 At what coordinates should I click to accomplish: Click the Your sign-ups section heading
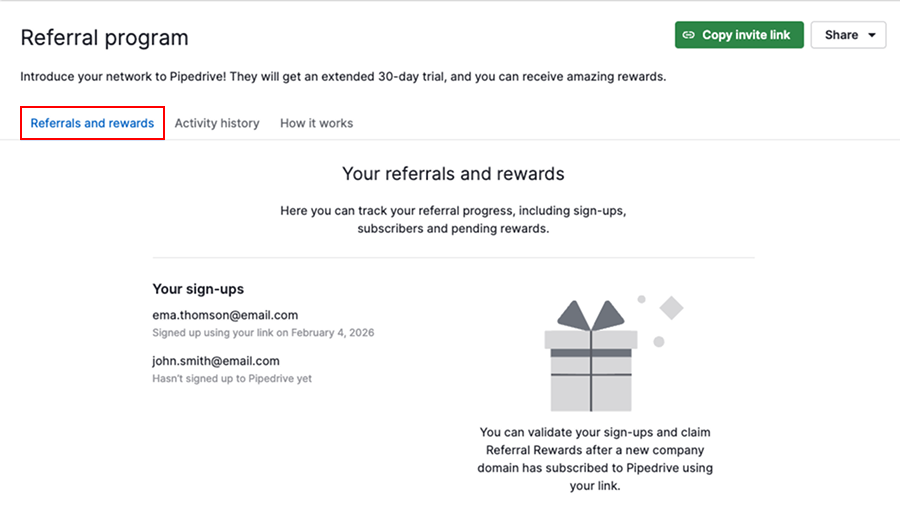pyautogui.click(x=198, y=289)
